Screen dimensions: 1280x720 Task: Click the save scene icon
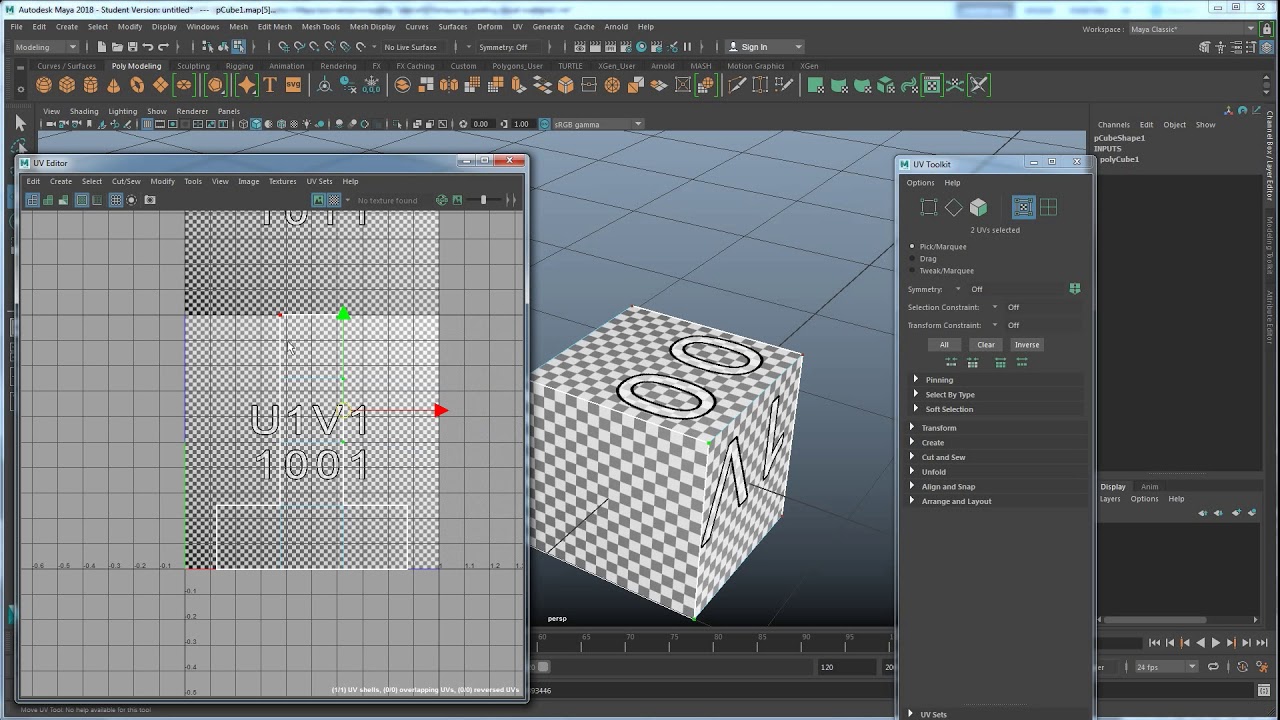pyautogui.click(x=132, y=47)
